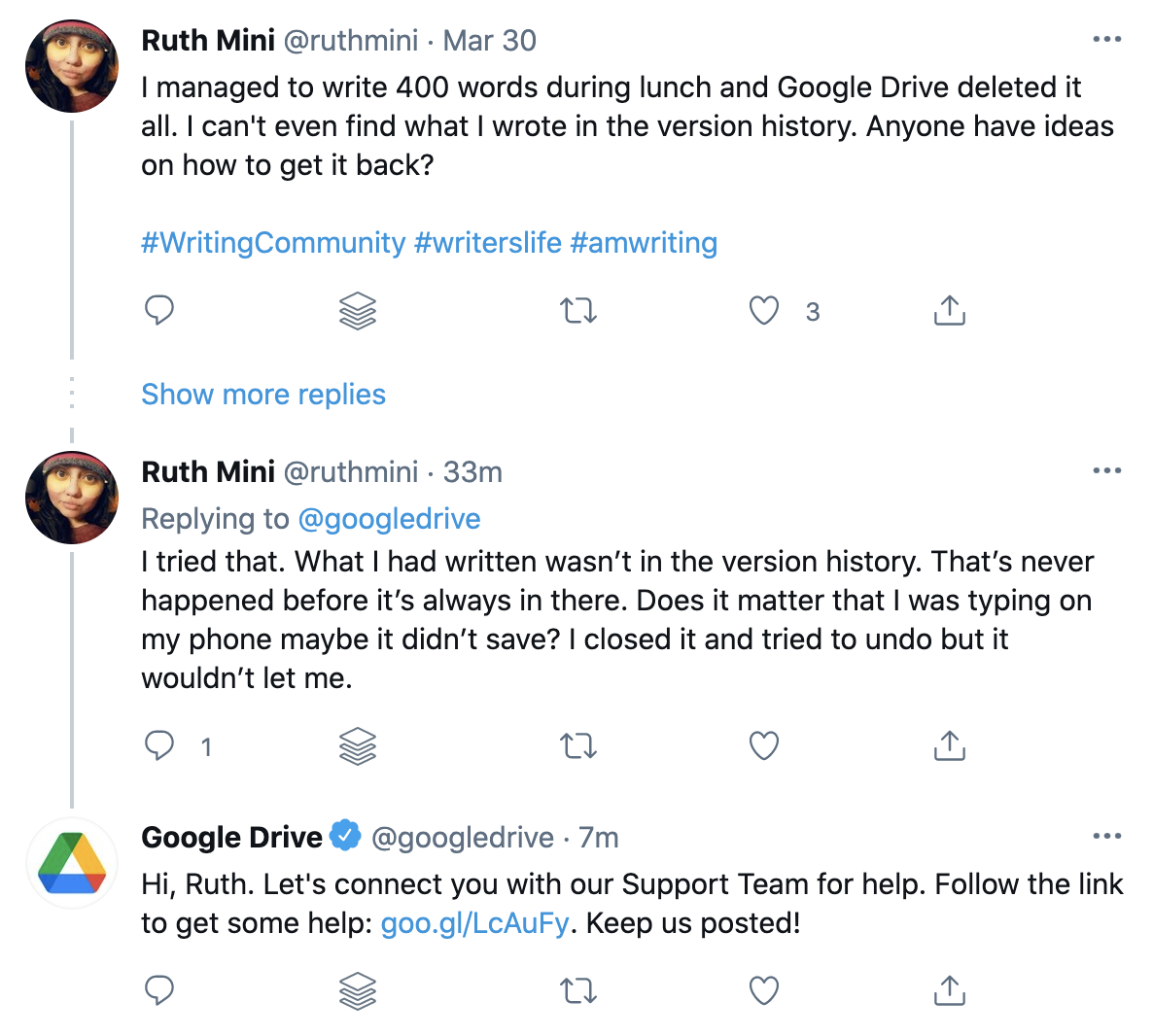Click the stacked layers icon under the first tweet

coord(357,310)
